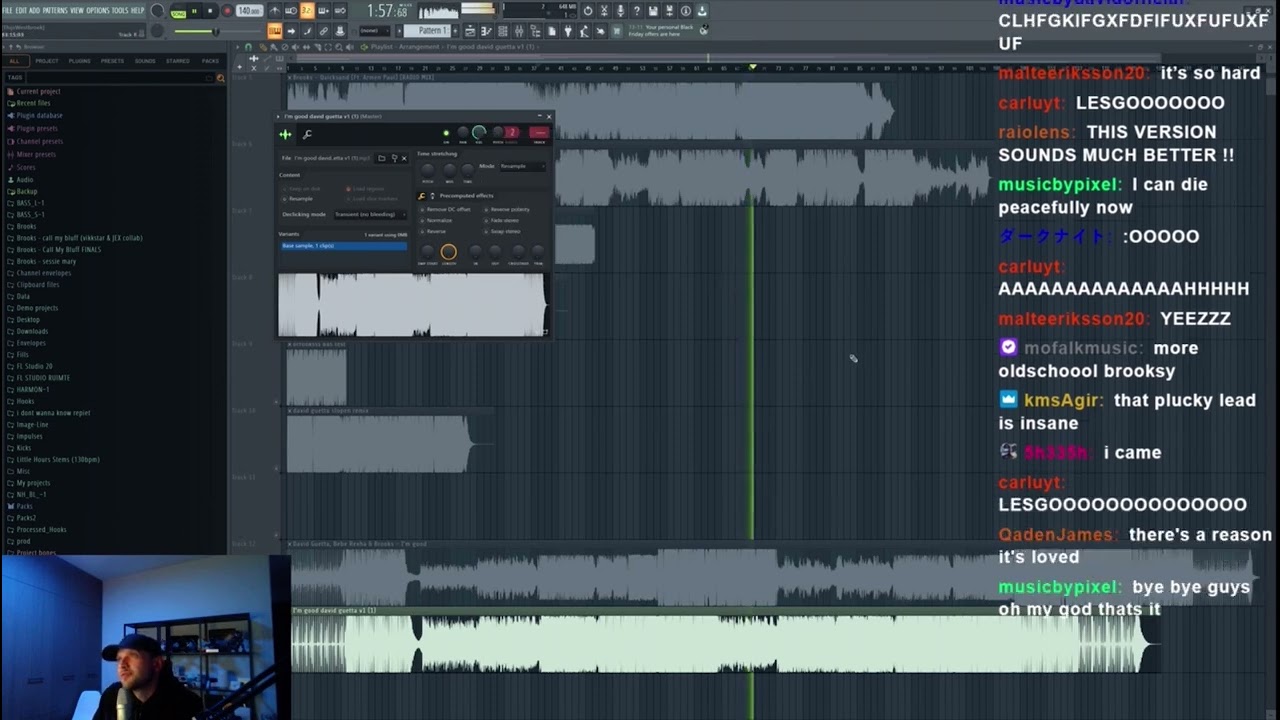1280x720 pixels.
Task: Click the project info icon
Action: 685,11
